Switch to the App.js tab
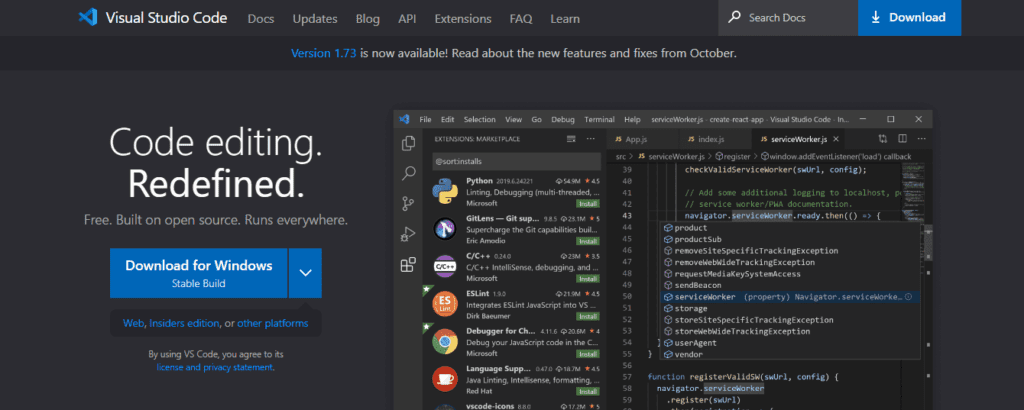Screen dimensions: 1024x410 tap(643, 139)
